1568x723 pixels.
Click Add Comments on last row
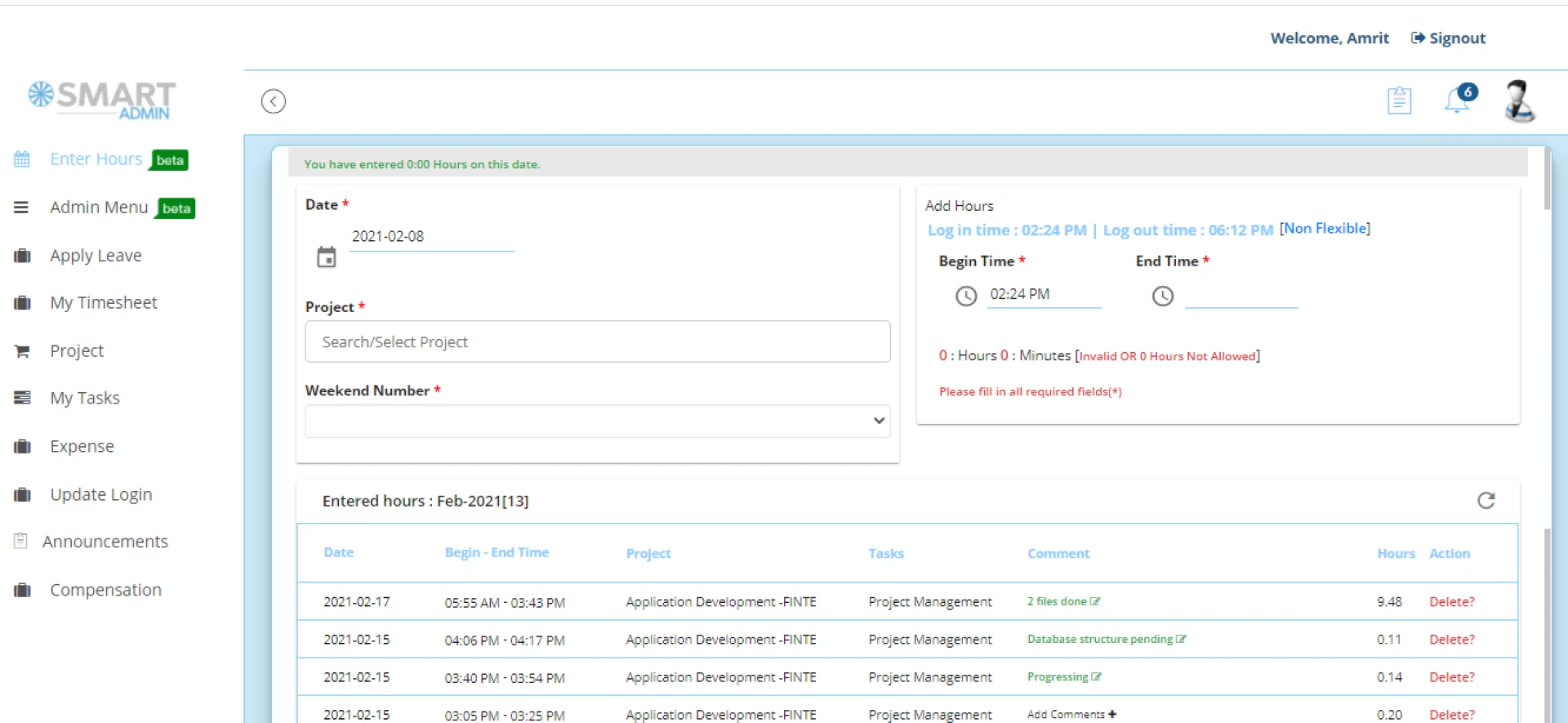(1071, 715)
